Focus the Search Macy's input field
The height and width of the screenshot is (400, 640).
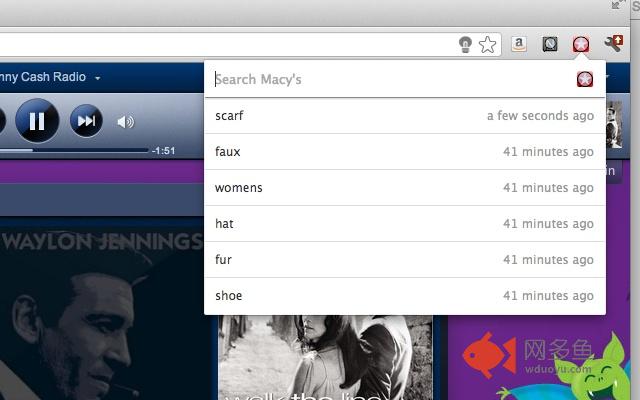(390, 79)
